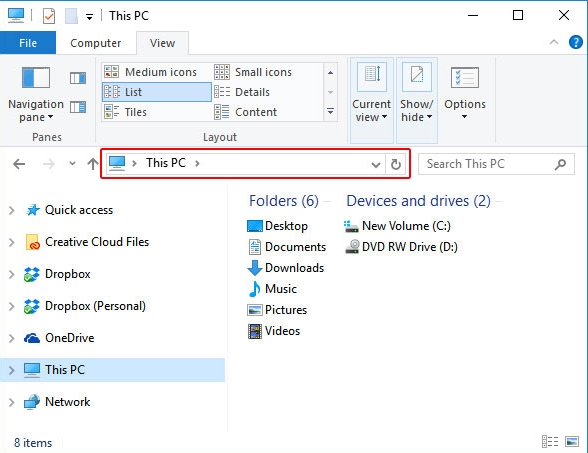Click the Search This PC field
Viewport: 588px width, 453px height.
(x=496, y=164)
